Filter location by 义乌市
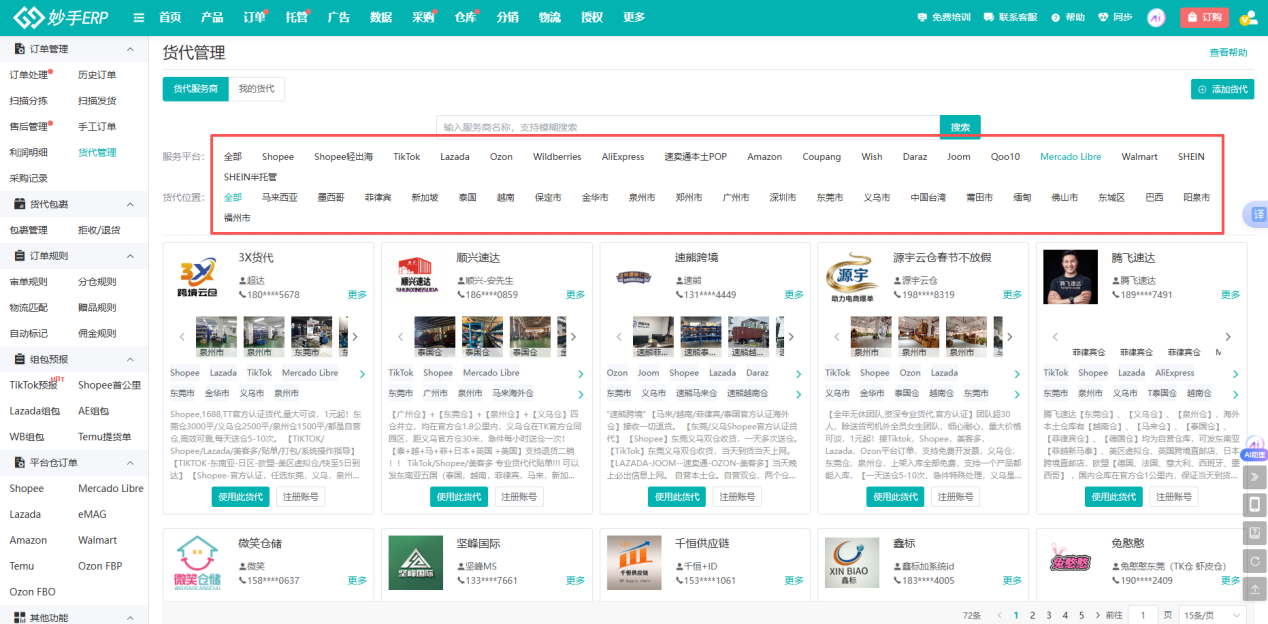The image size is (1268, 624). [878, 197]
